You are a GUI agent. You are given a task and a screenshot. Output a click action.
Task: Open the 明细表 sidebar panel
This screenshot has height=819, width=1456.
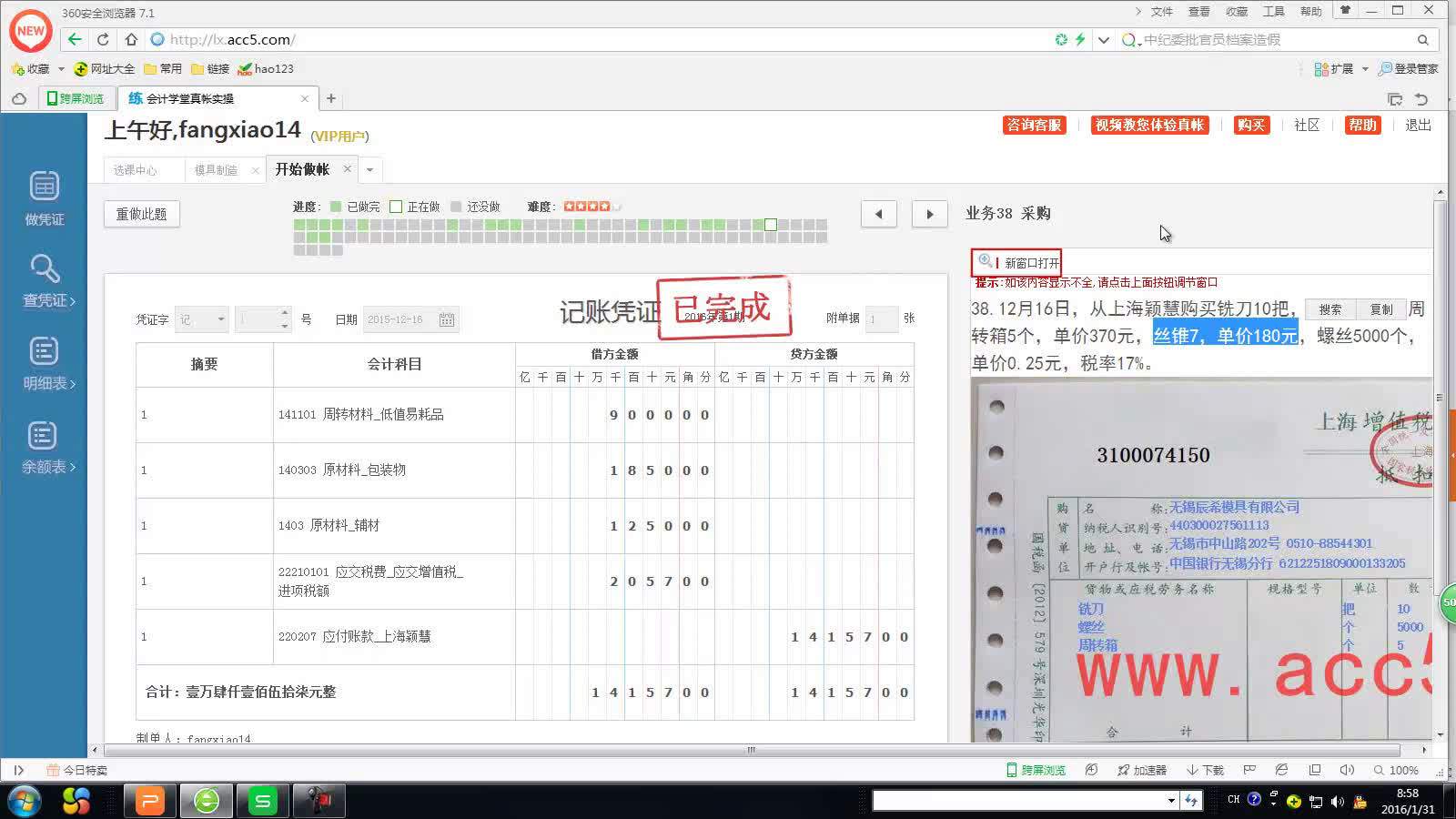(43, 362)
